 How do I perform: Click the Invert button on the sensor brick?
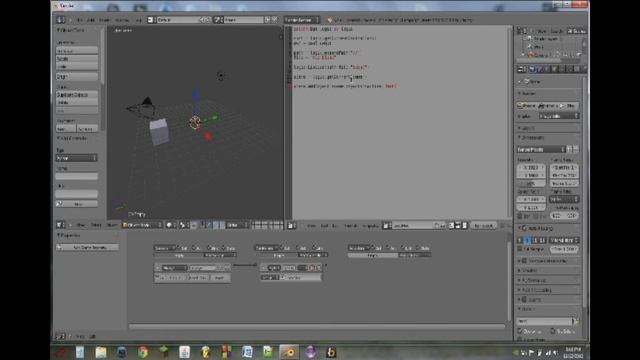point(220,278)
